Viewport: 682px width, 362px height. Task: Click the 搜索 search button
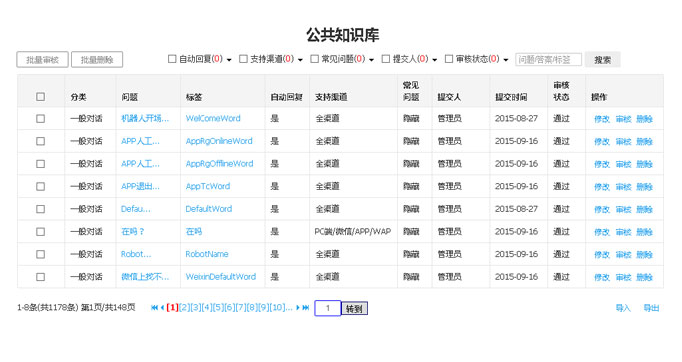(x=602, y=60)
